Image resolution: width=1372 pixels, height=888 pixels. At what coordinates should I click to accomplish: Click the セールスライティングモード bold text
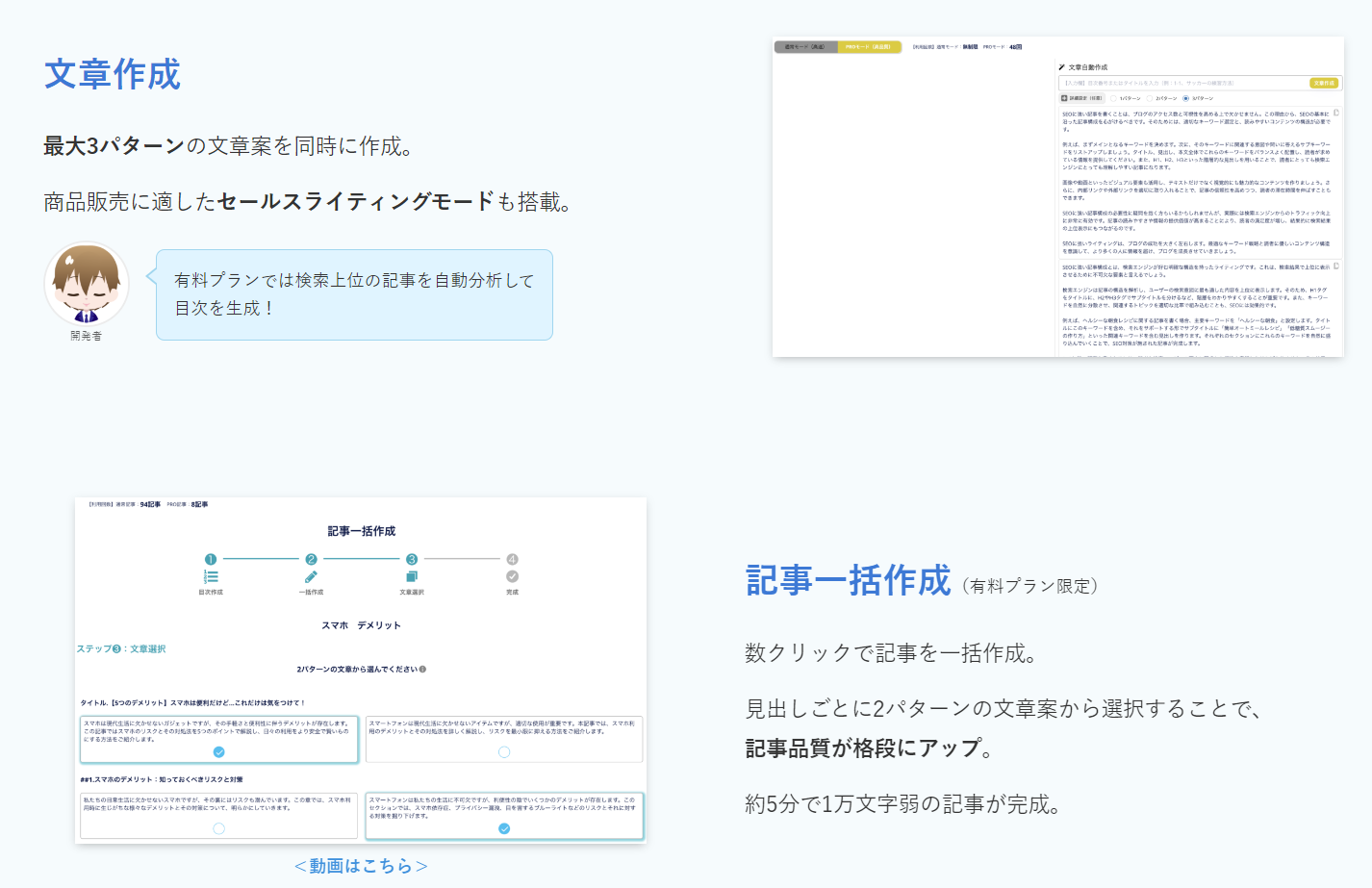[x=356, y=201]
